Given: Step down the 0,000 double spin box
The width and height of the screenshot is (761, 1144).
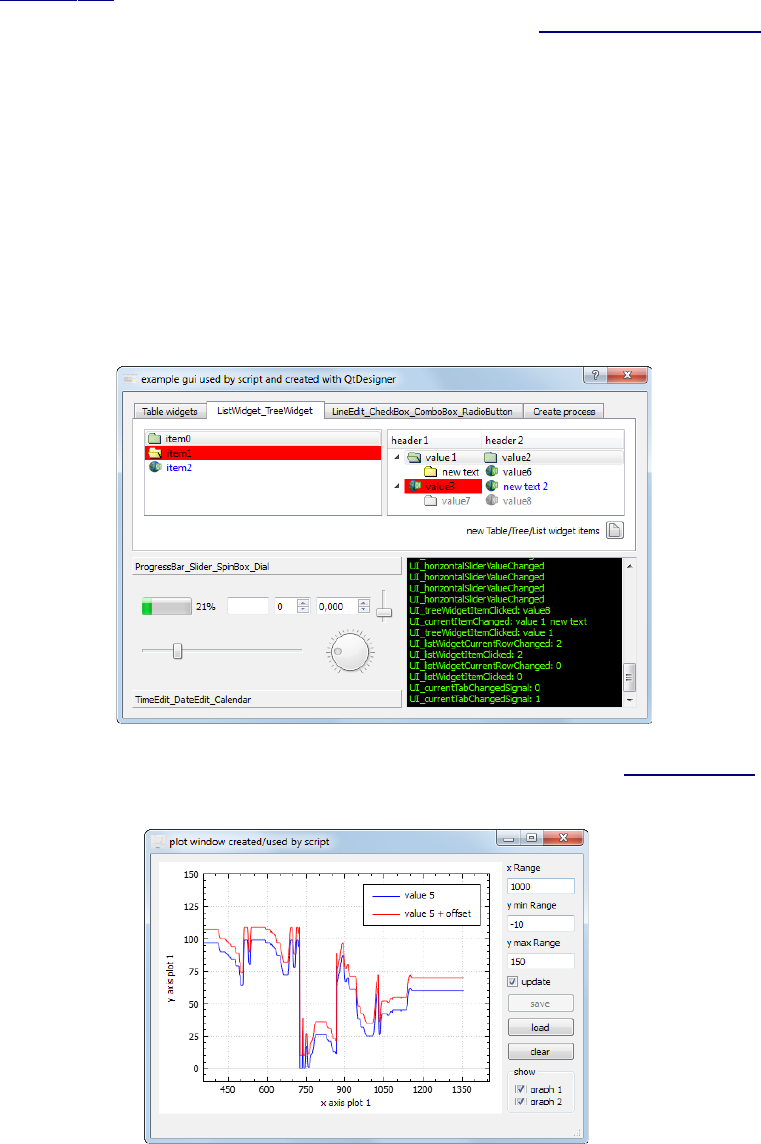Looking at the screenshot, I should pyautogui.click(x=363, y=610).
